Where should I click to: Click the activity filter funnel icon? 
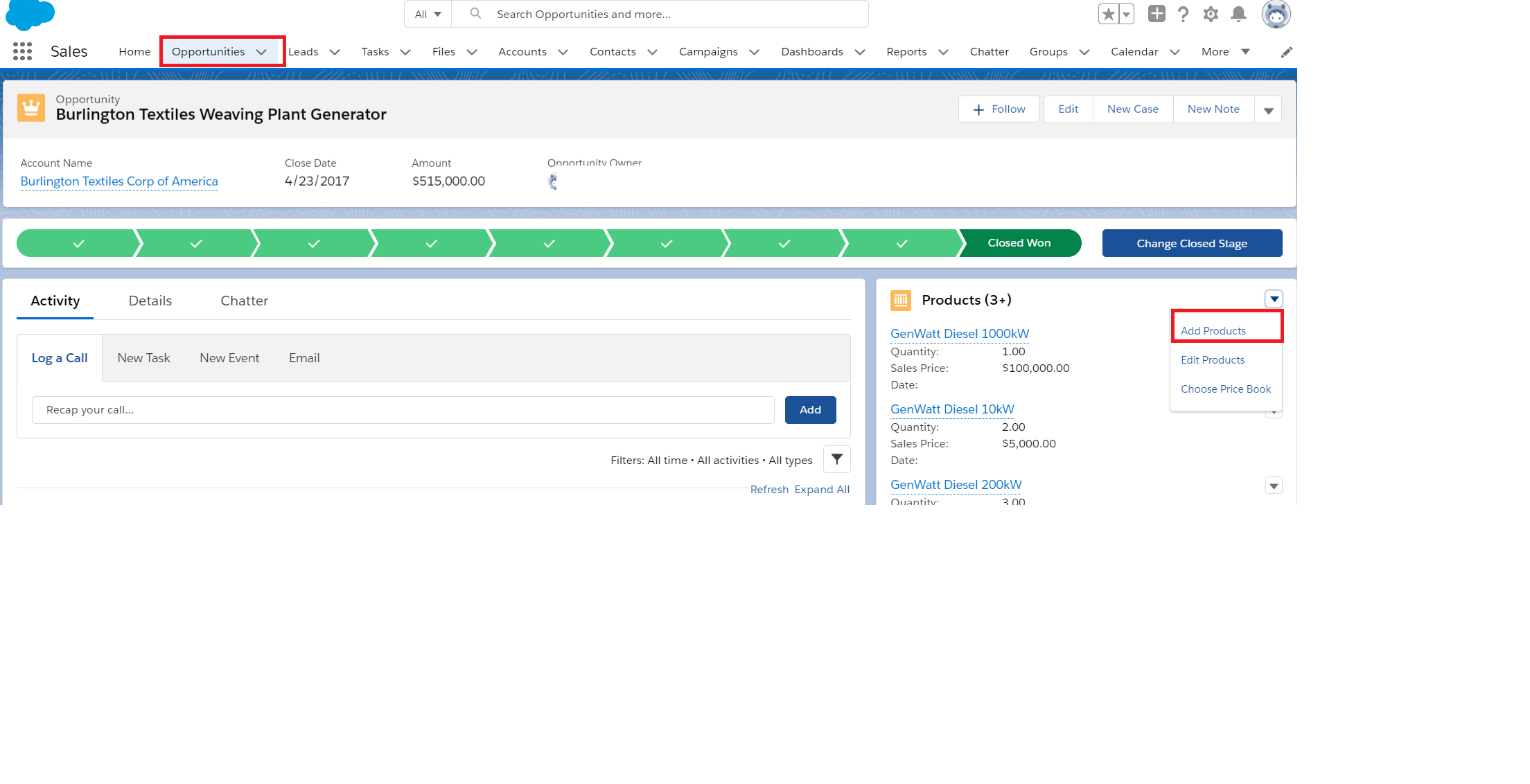point(836,459)
